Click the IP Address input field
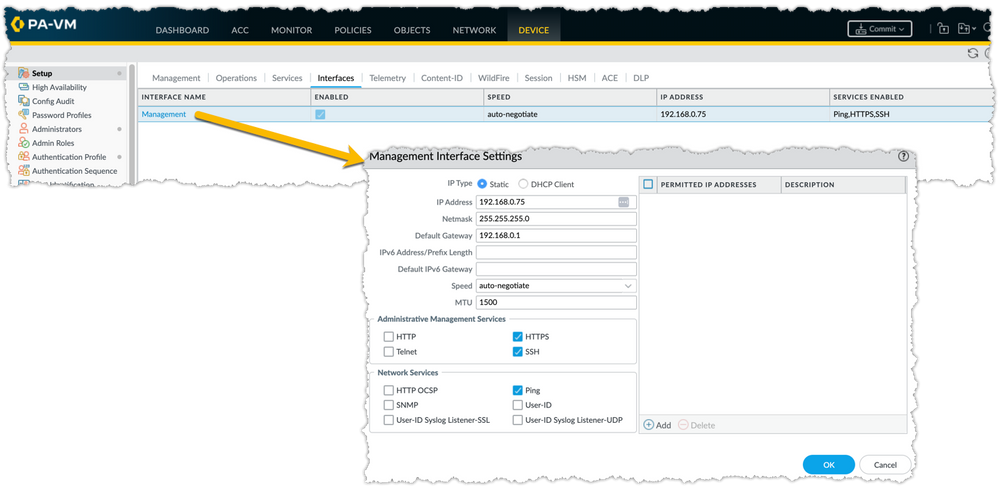999x492 pixels. (556, 202)
